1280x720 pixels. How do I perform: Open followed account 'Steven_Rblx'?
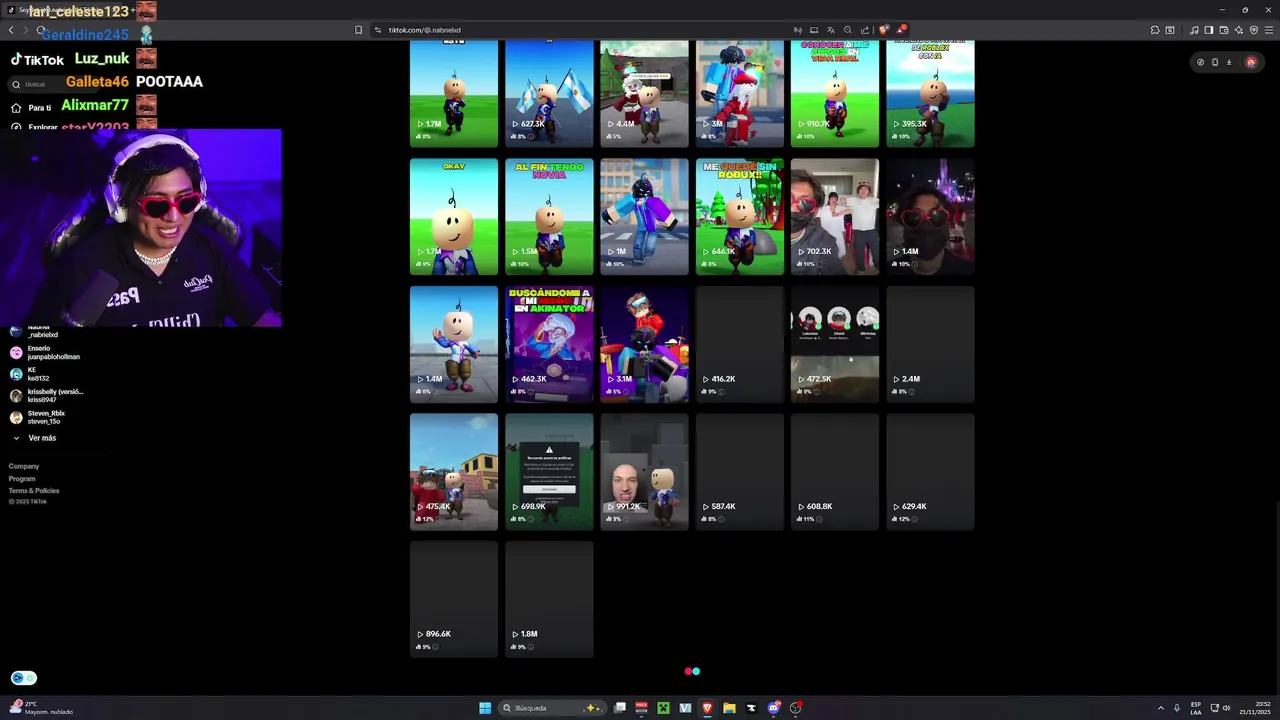[38, 417]
